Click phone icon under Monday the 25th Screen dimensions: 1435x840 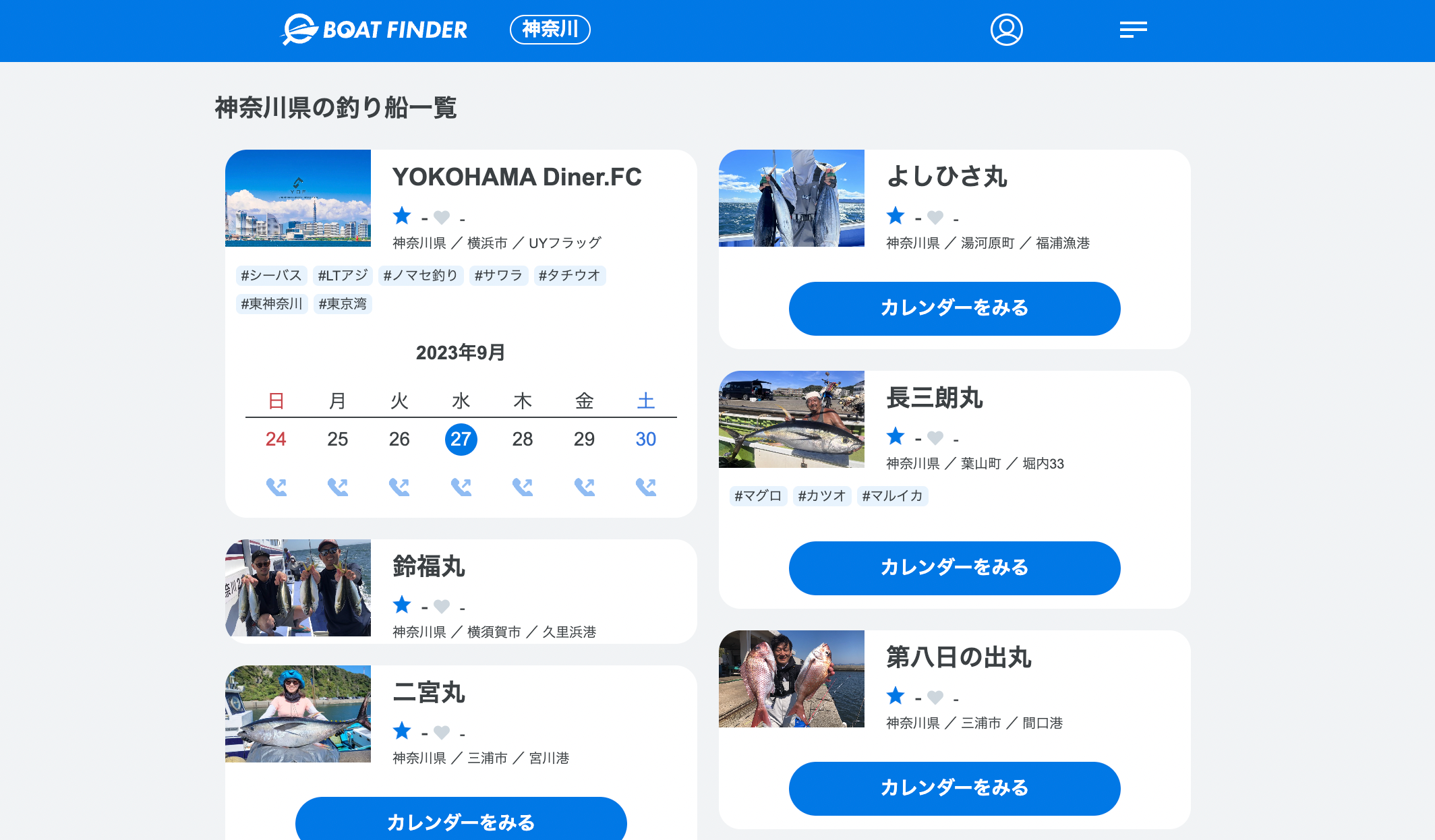click(x=338, y=487)
